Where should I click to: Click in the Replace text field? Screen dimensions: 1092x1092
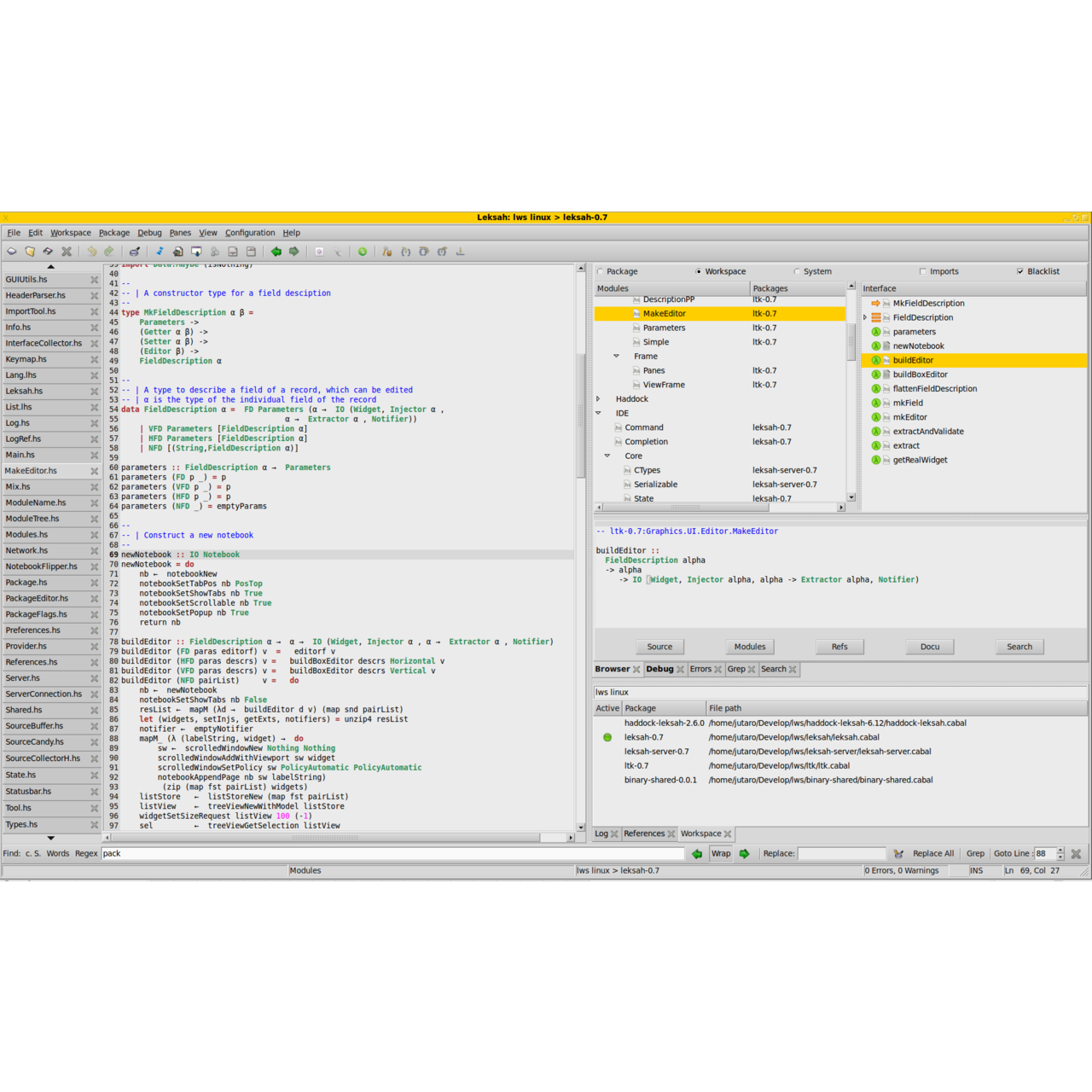(842, 854)
